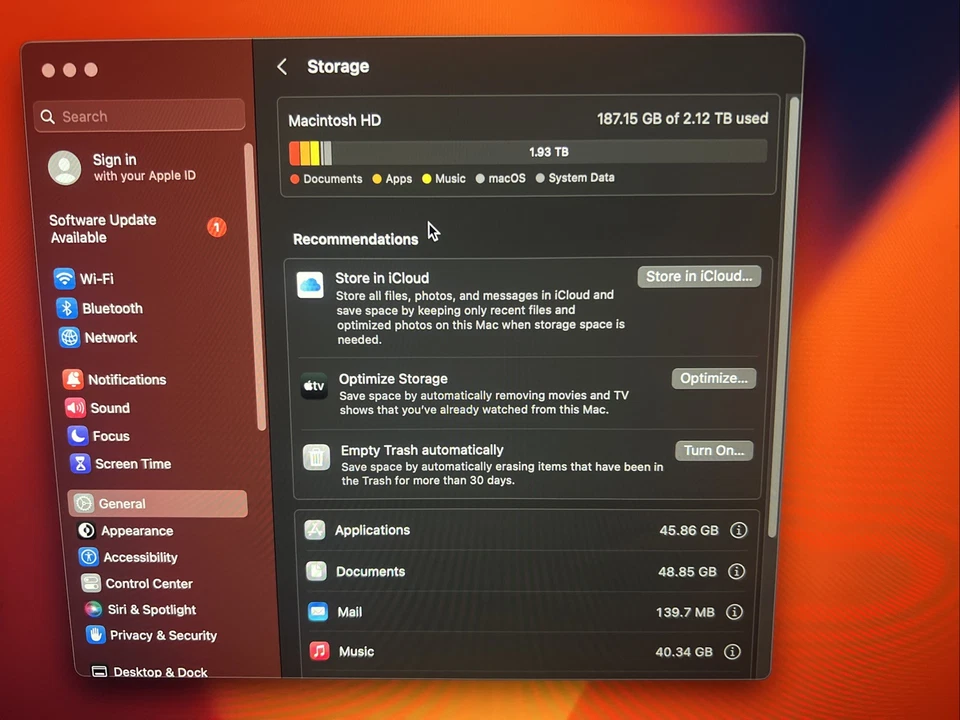Viewport: 960px width, 720px height.
Task: Click 187.15 GB of 2.12 TB used
Action: point(683,118)
